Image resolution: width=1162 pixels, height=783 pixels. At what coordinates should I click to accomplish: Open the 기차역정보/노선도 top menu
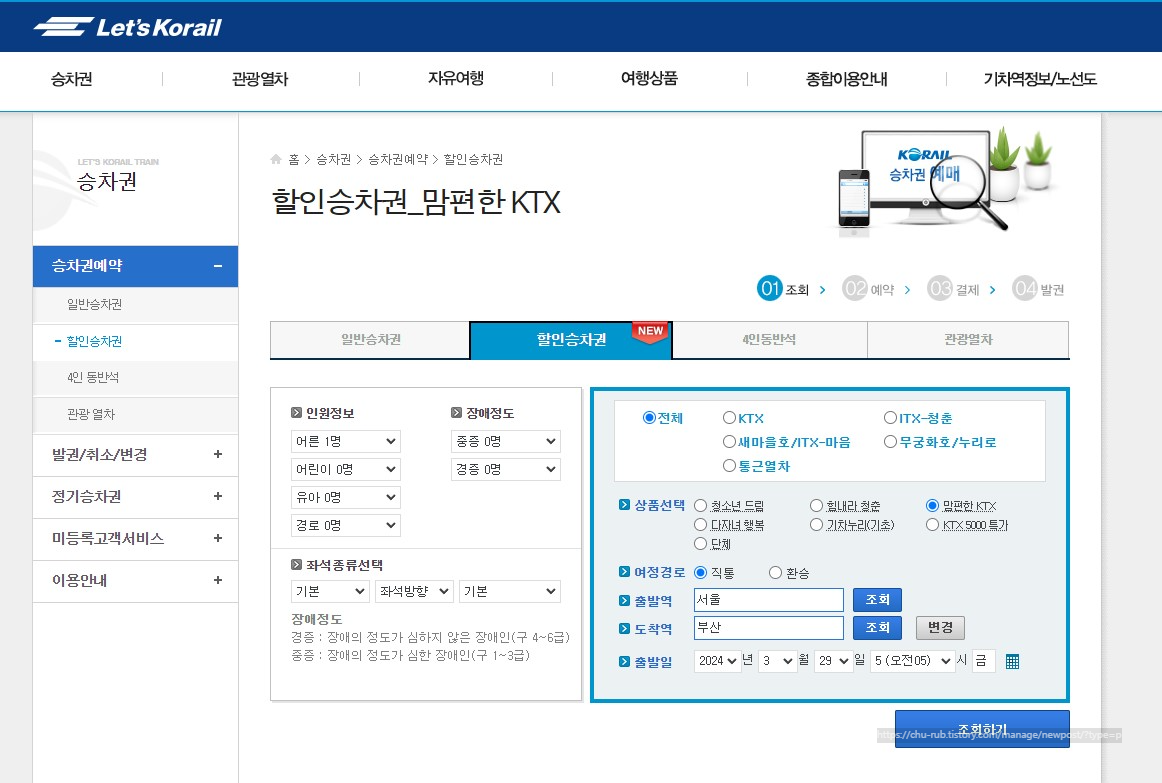[x=1040, y=79]
